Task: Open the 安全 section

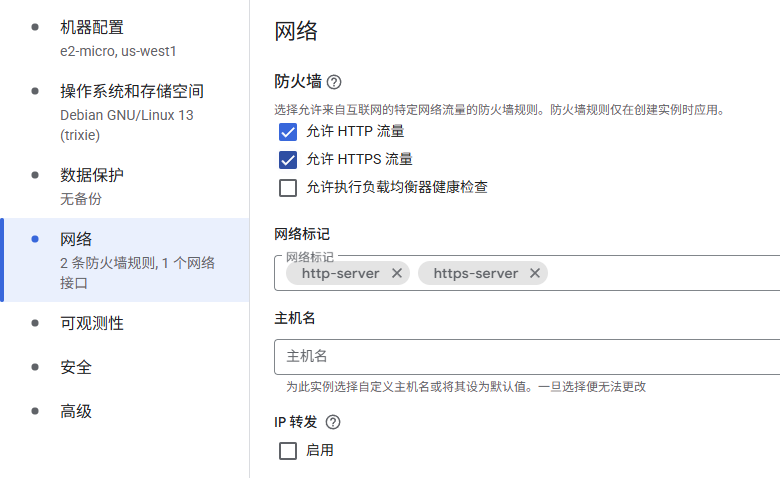Action: coord(76,367)
